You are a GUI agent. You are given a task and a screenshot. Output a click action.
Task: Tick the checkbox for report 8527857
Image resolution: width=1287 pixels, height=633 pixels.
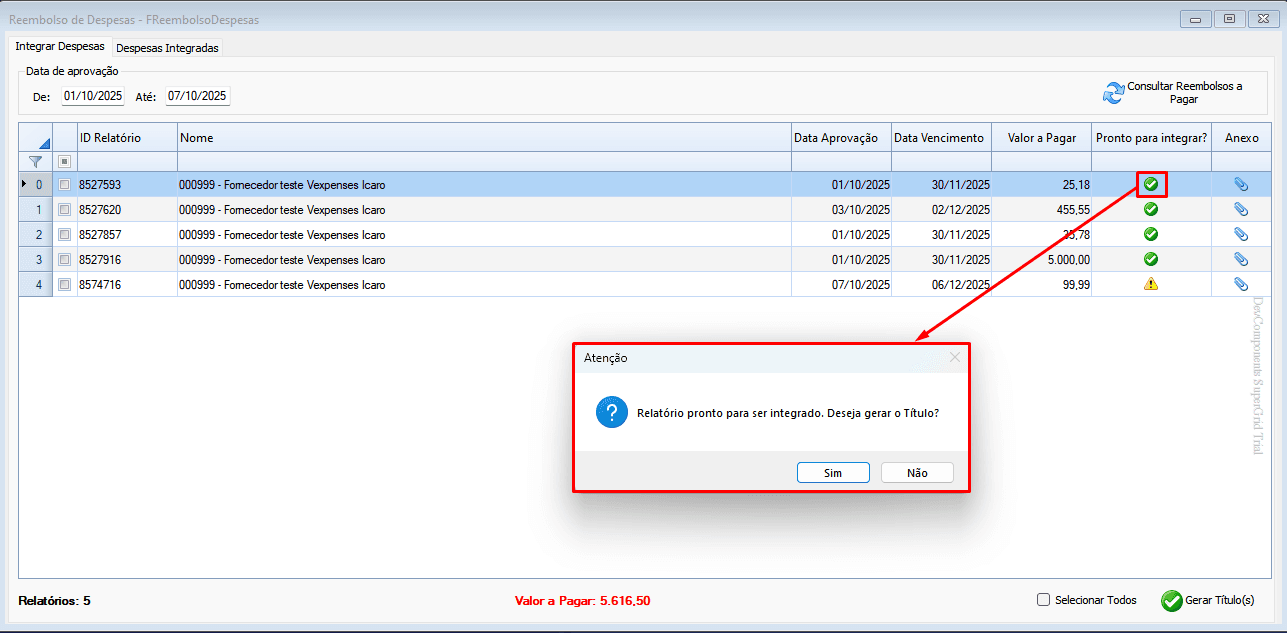(x=64, y=234)
